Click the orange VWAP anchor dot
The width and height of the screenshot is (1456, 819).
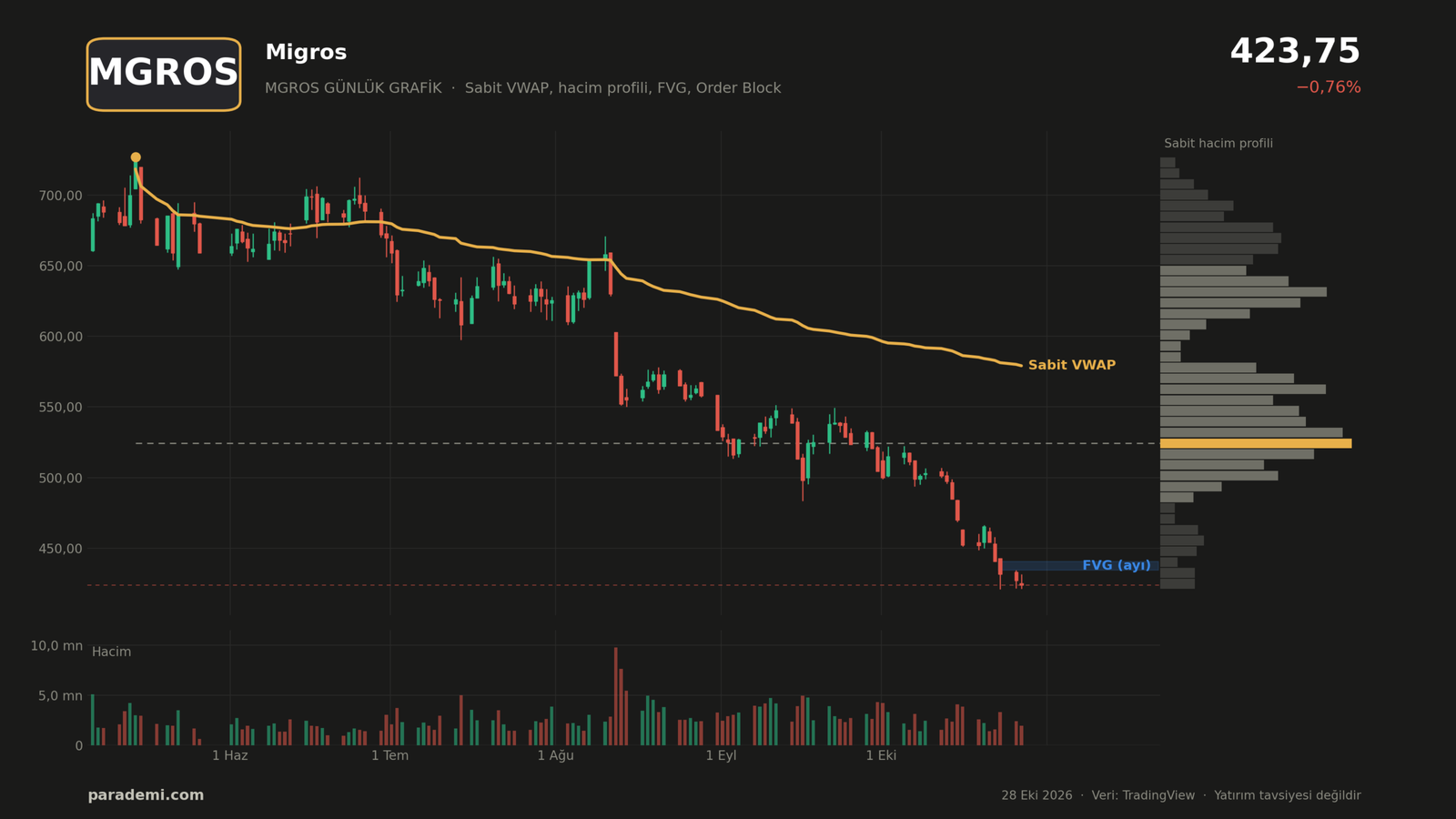136,157
